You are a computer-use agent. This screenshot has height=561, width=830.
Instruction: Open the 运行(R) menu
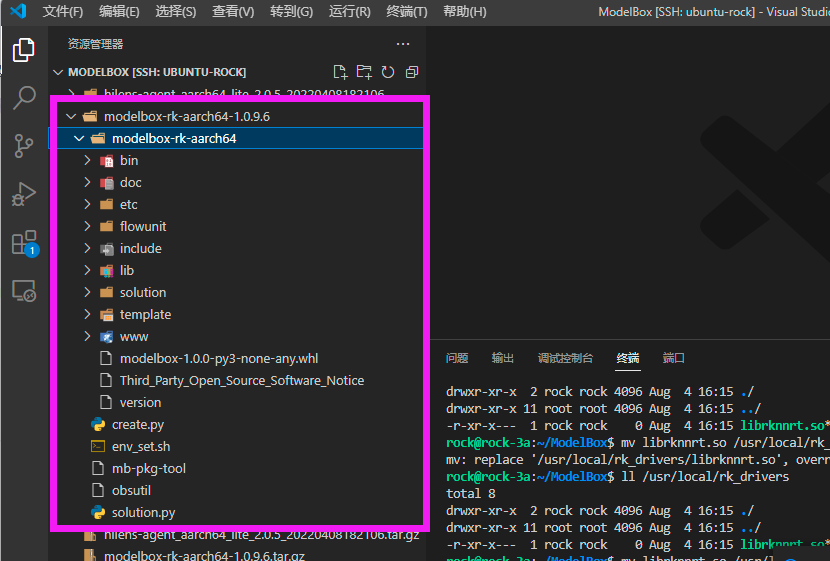tap(349, 11)
